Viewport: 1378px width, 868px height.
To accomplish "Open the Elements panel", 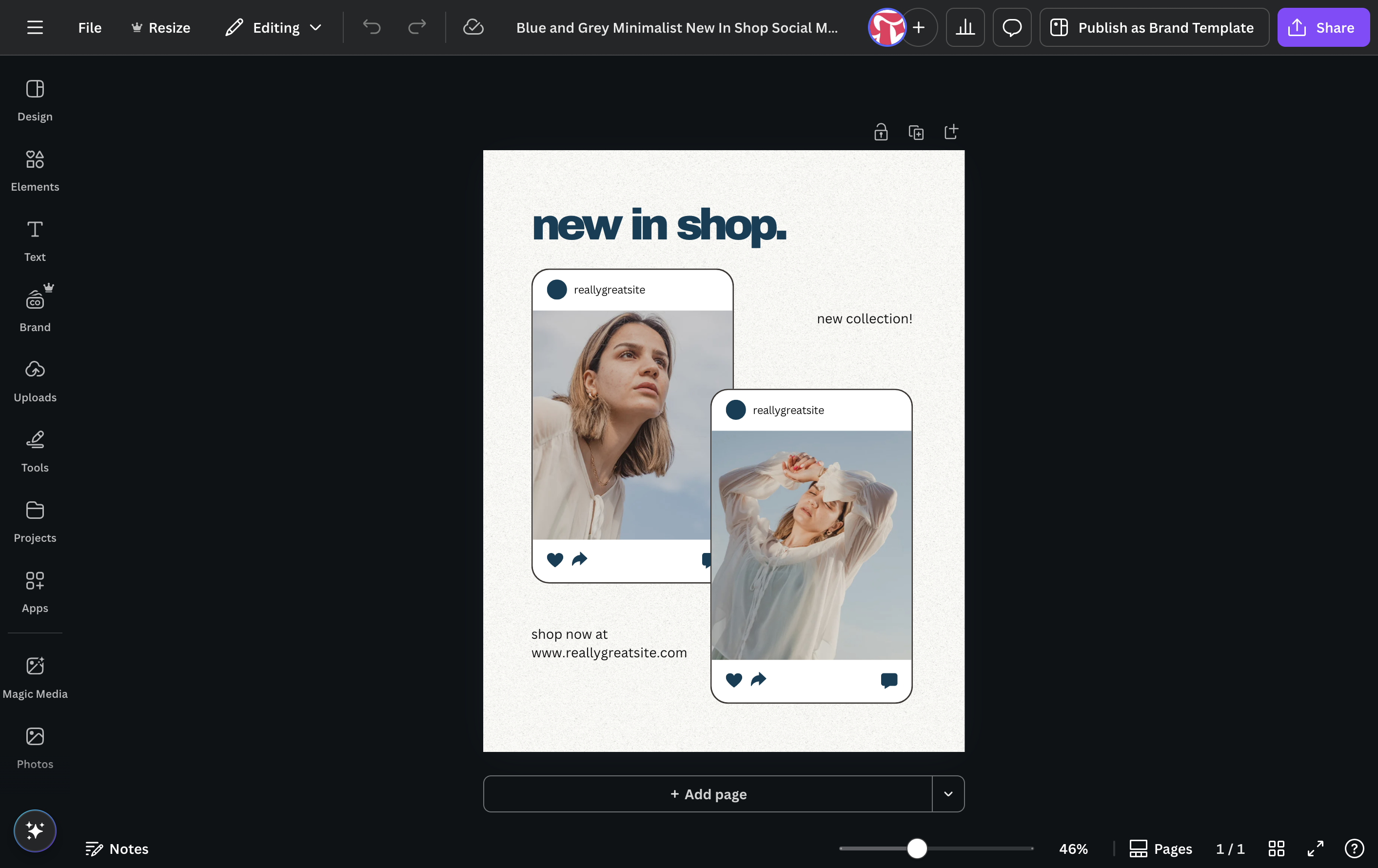I will click(35, 171).
